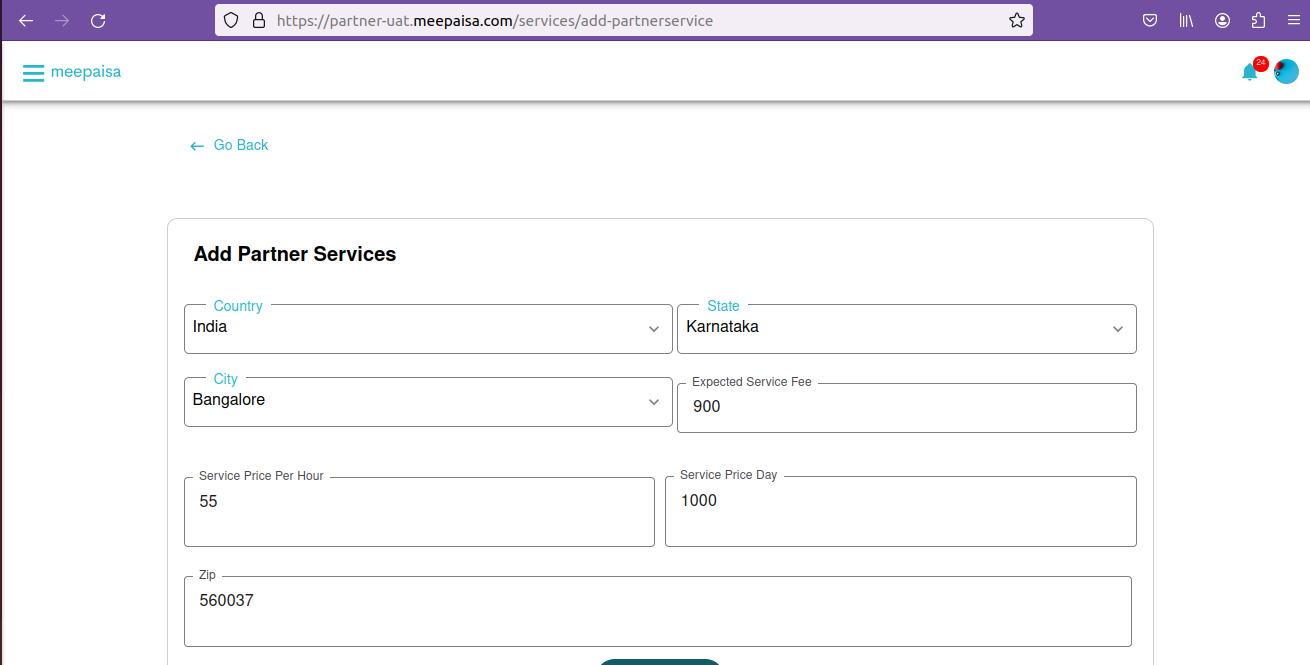
Task: Click the Expected Service Fee field
Action: (907, 408)
